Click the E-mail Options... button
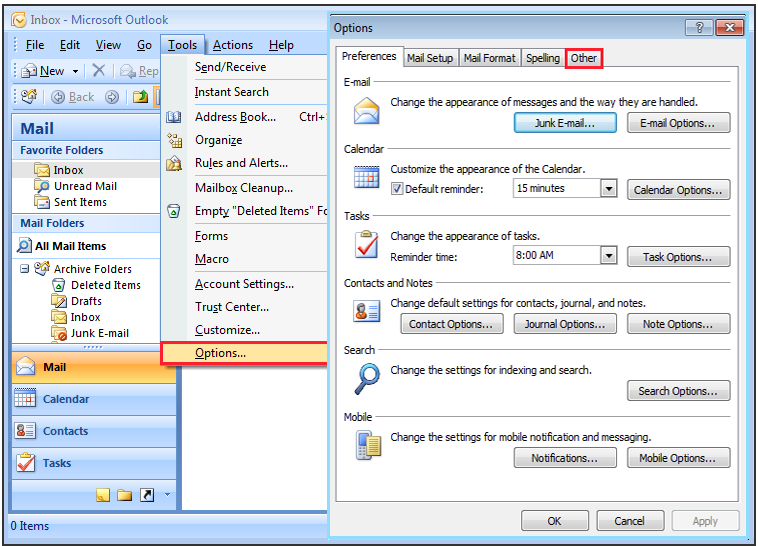This screenshot has height=546, width=758. (678, 123)
